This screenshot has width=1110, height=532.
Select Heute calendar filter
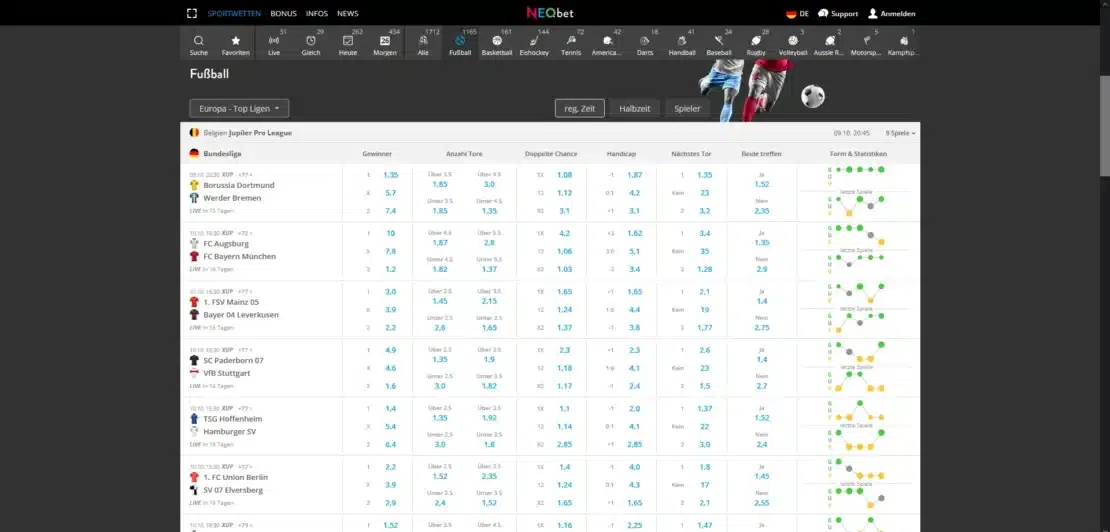click(x=348, y=41)
